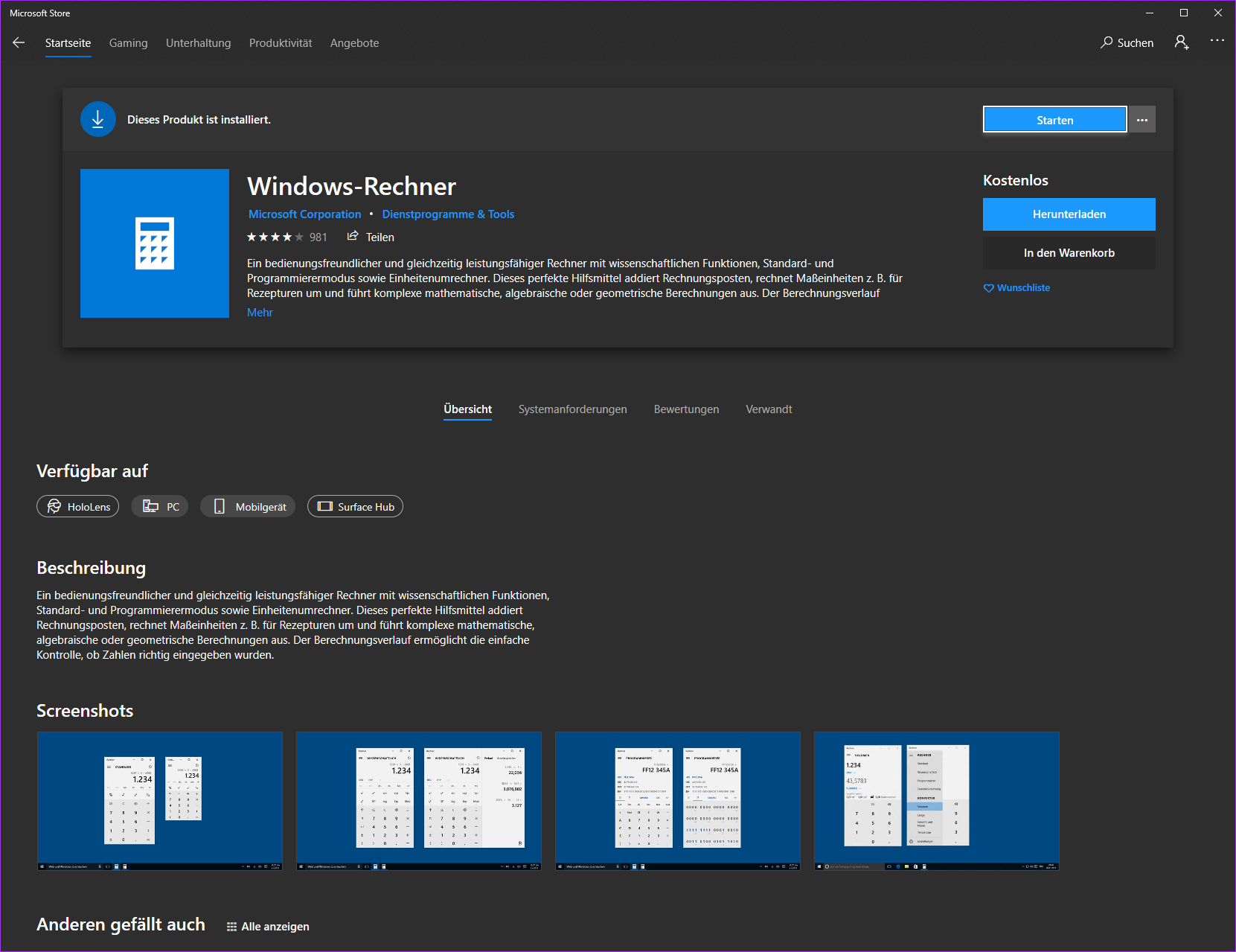Open the unit converter screenshot
This screenshot has height=952, width=1236.
(937, 801)
